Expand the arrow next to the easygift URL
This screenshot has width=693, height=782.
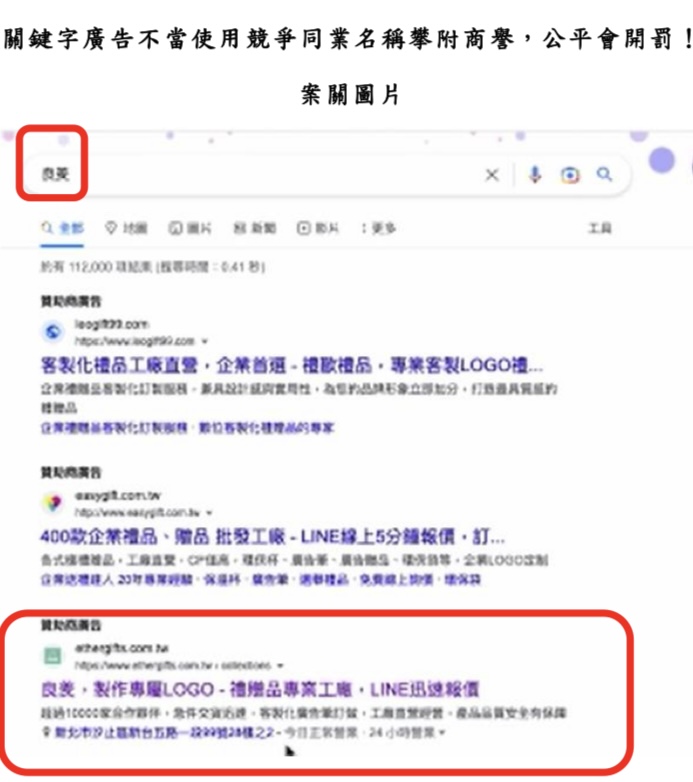tap(209, 513)
